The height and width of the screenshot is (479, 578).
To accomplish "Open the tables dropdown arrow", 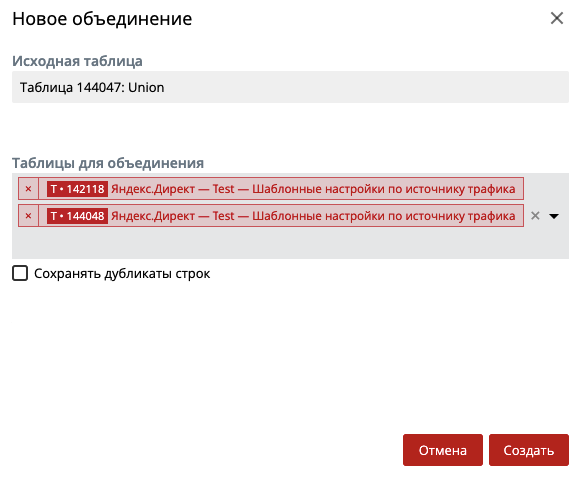I will click(554, 216).
